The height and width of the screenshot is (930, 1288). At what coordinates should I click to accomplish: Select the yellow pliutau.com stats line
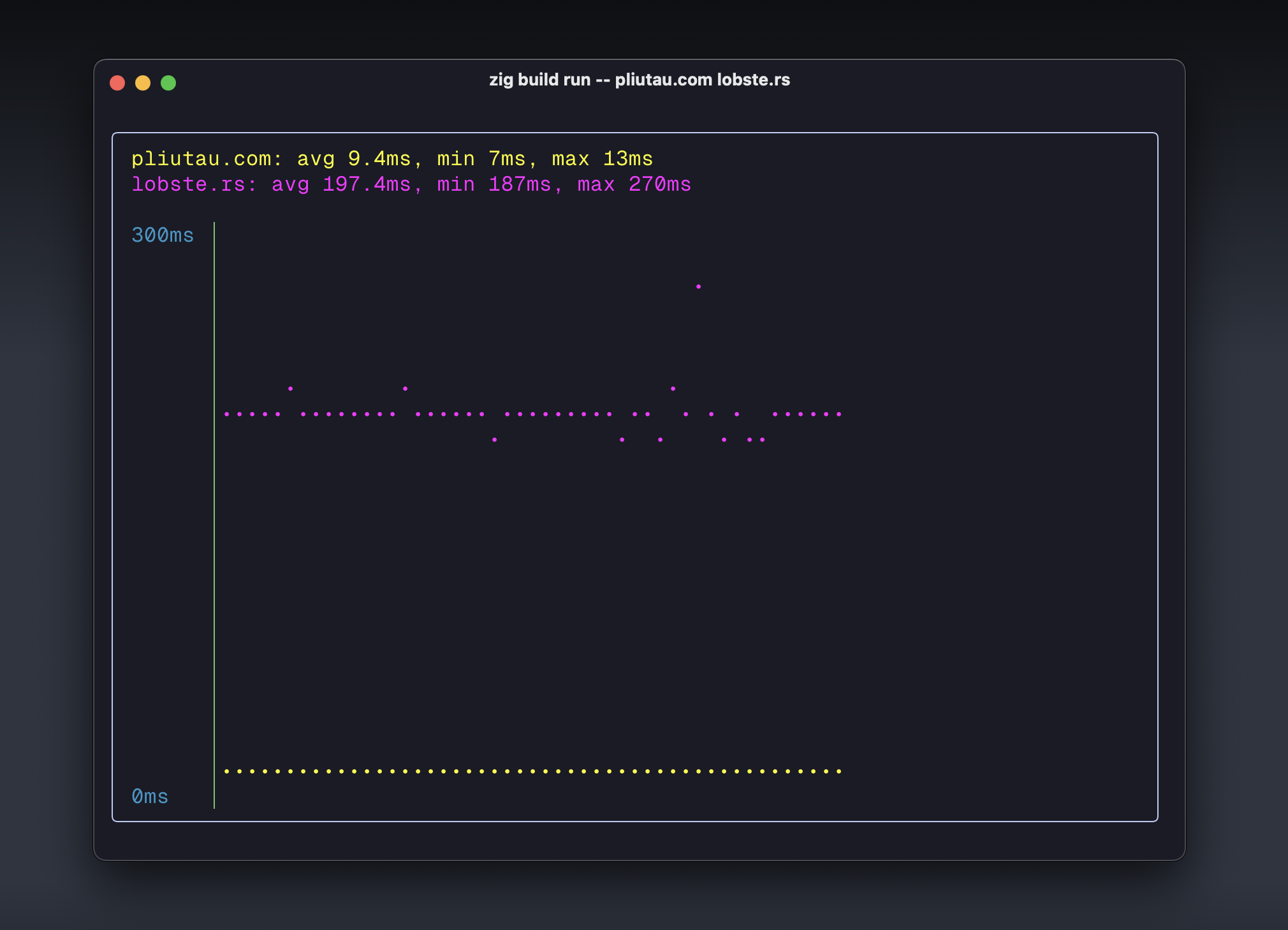click(x=392, y=159)
